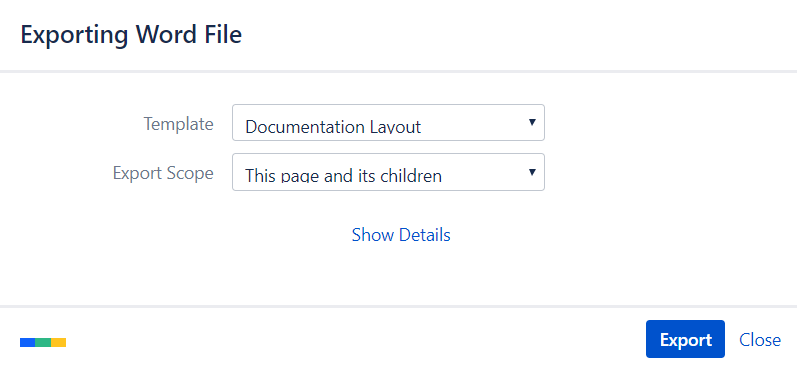Click empty header area right of the title
Viewport: 797px width, 365px height.
point(508,35)
